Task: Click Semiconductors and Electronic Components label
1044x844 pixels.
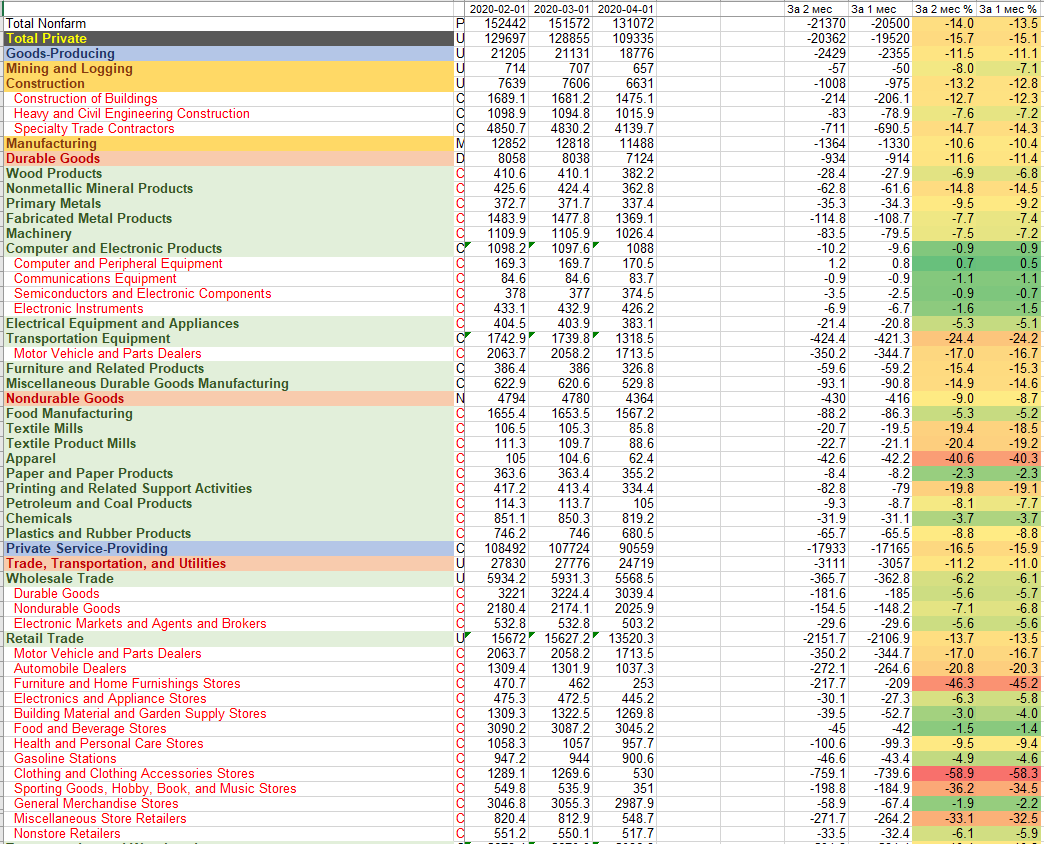Action: coord(142,294)
